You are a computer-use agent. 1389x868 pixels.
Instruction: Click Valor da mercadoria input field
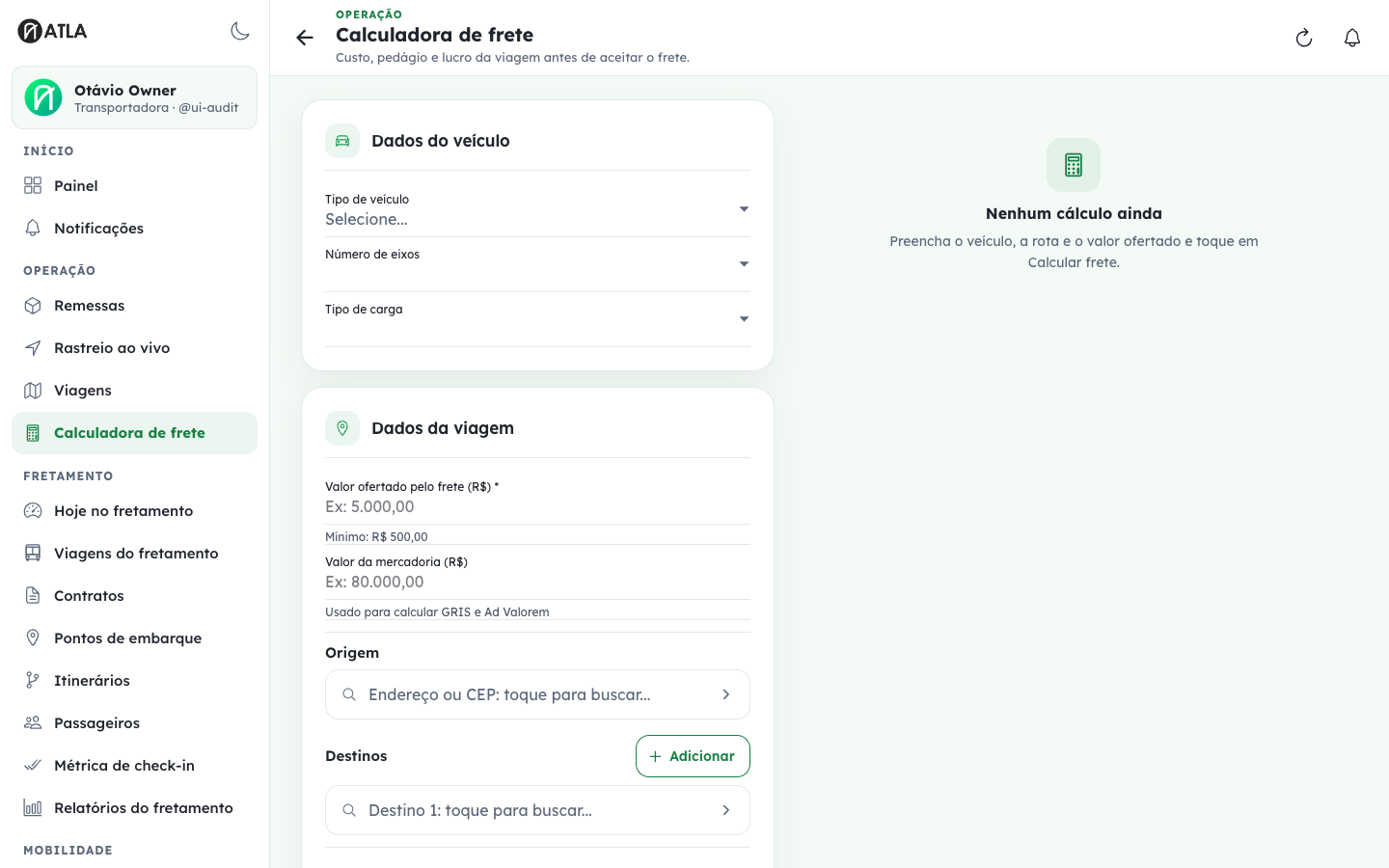(x=537, y=573)
